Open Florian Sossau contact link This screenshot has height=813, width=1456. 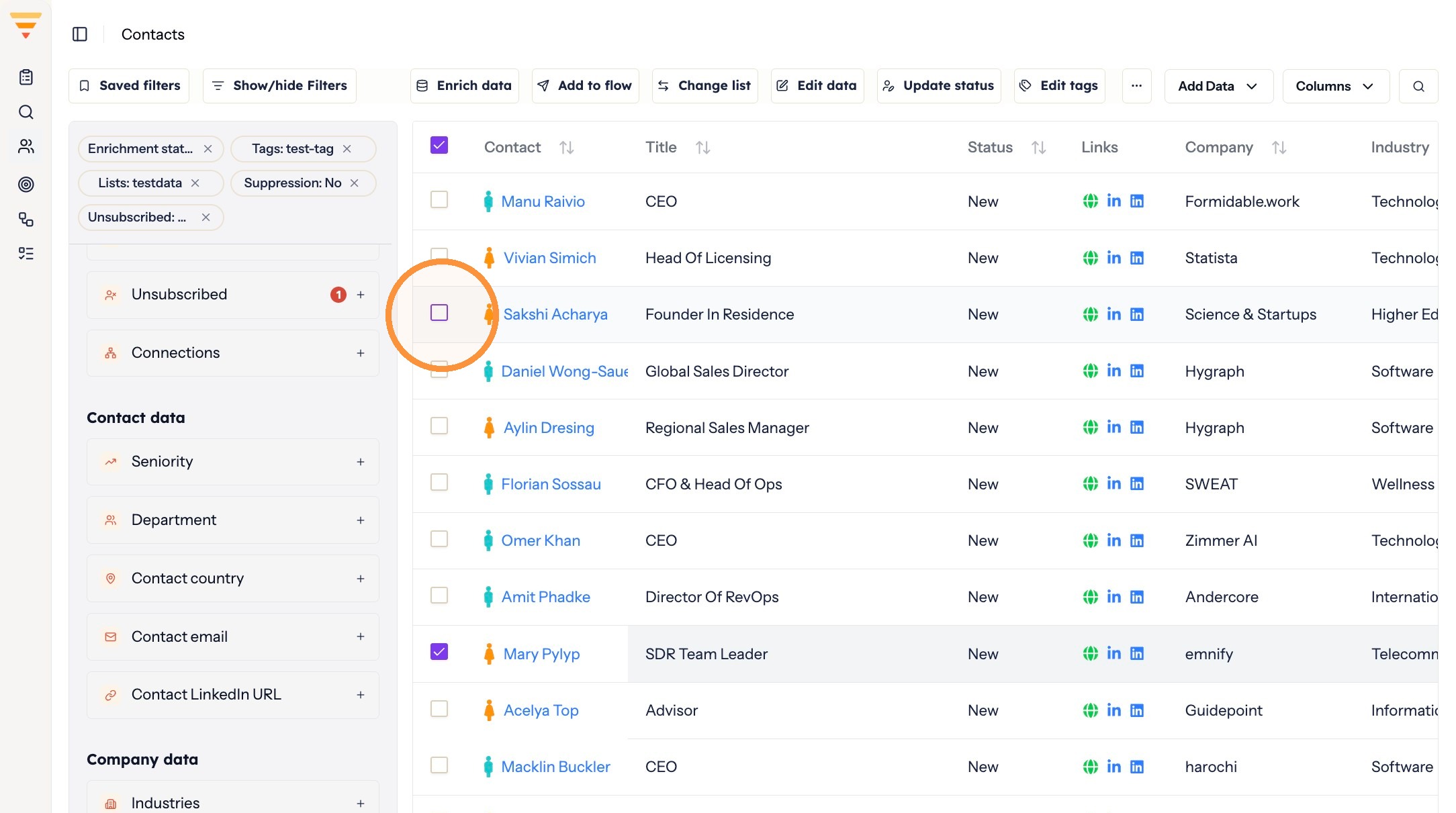coord(551,484)
